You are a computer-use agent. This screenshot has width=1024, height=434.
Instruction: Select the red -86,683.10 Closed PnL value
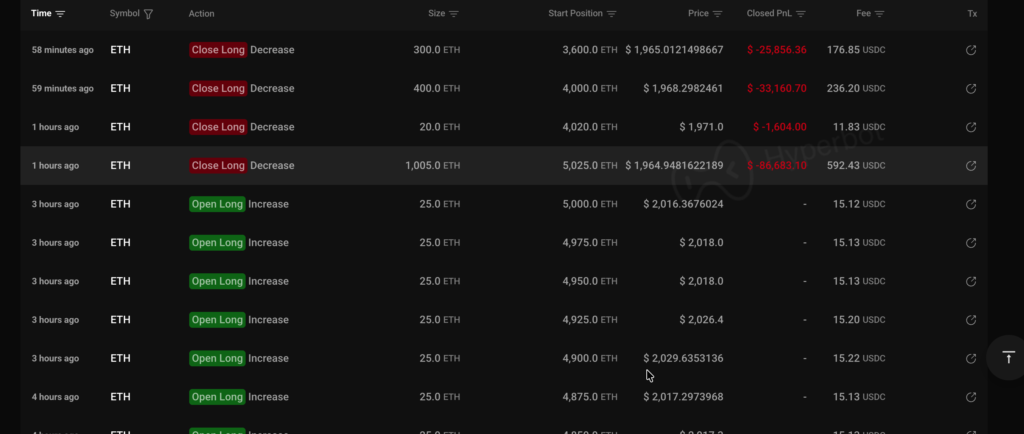[776, 166]
